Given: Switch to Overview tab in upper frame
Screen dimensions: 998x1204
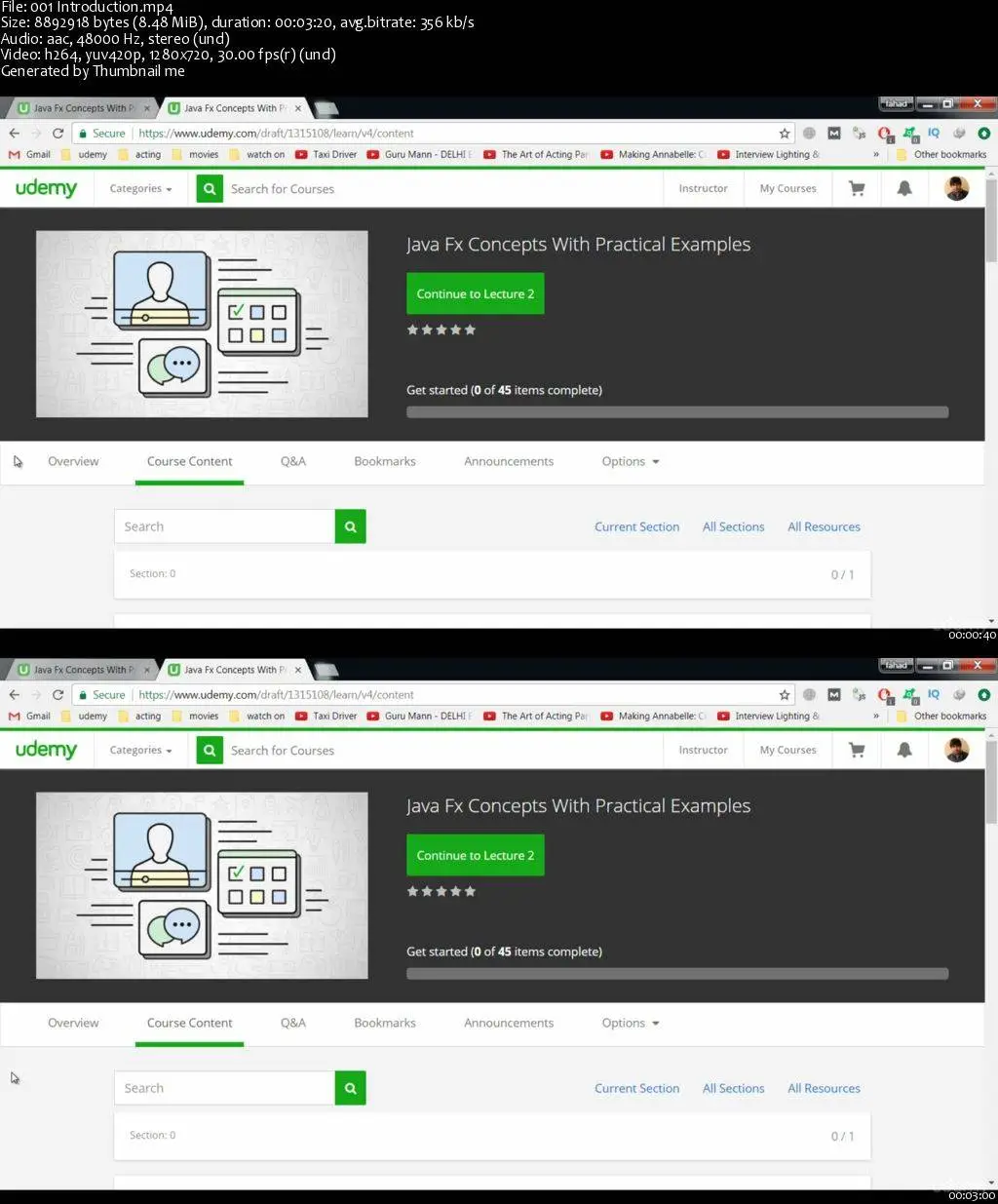Looking at the screenshot, I should [x=73, y=462].
